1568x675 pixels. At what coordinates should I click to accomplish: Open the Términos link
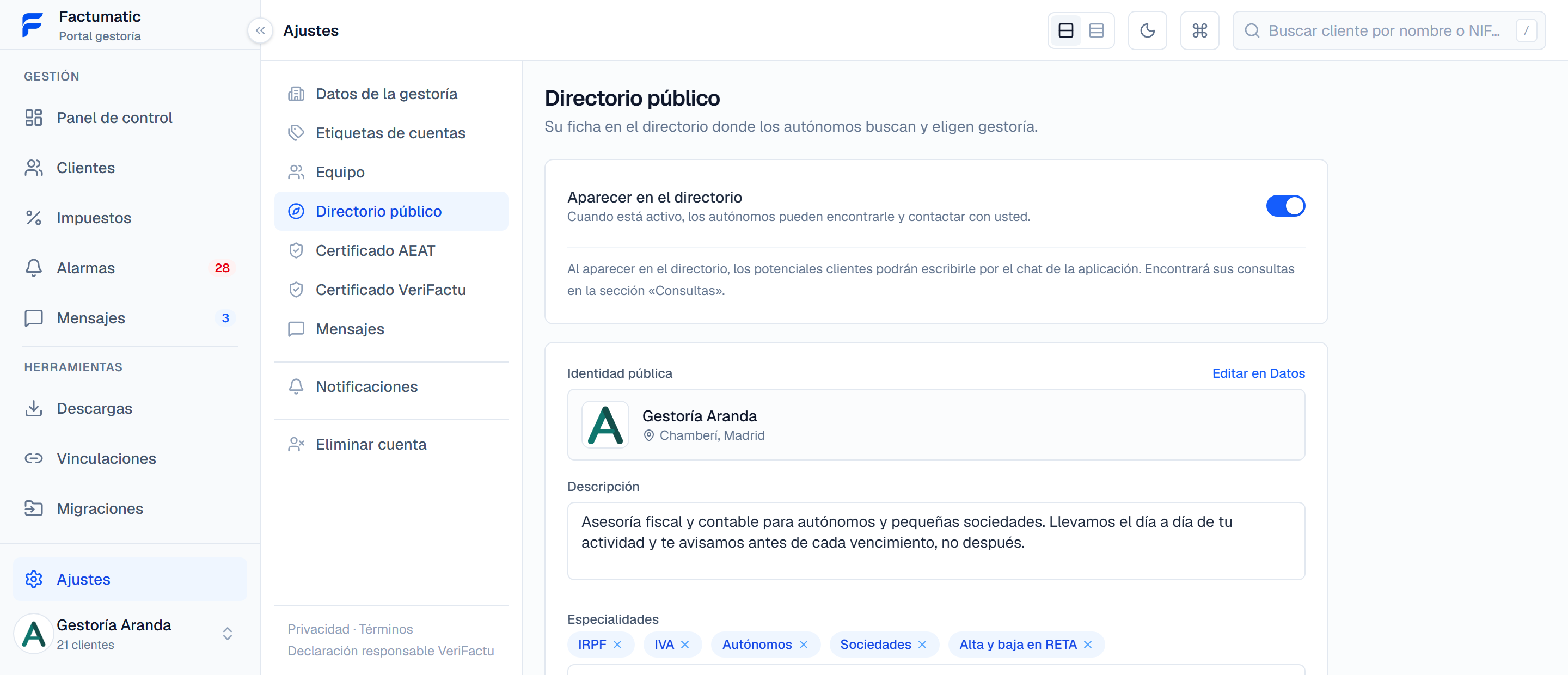pos(386,629)
